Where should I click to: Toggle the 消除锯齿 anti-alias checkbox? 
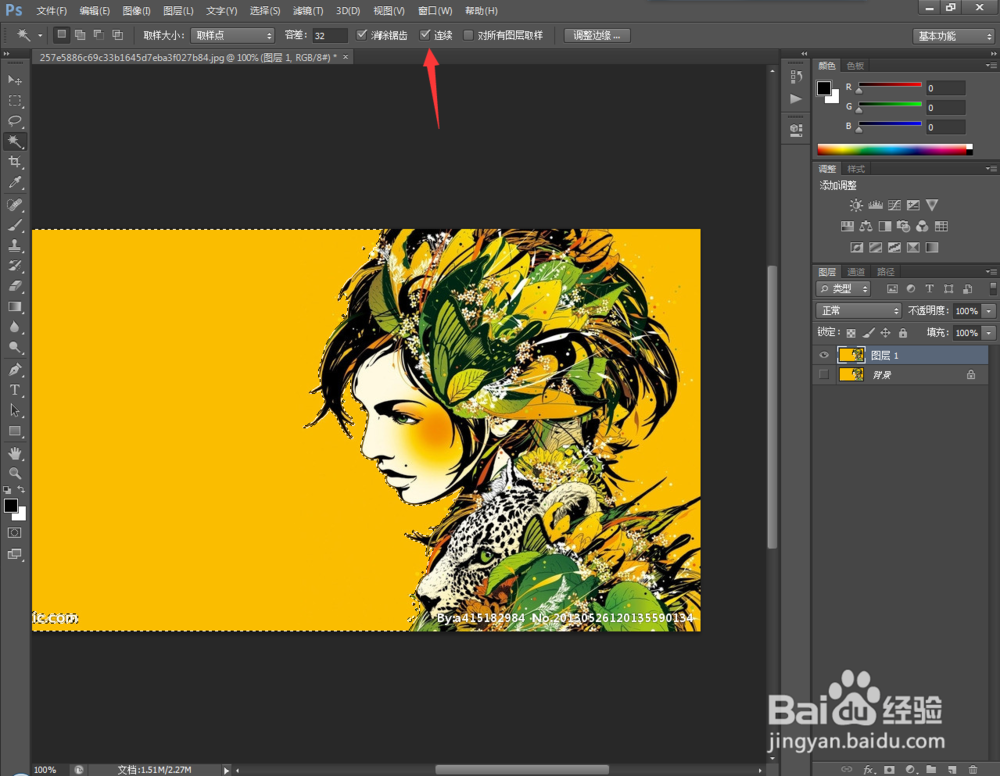pyautogui.click(x=362, y=35)
